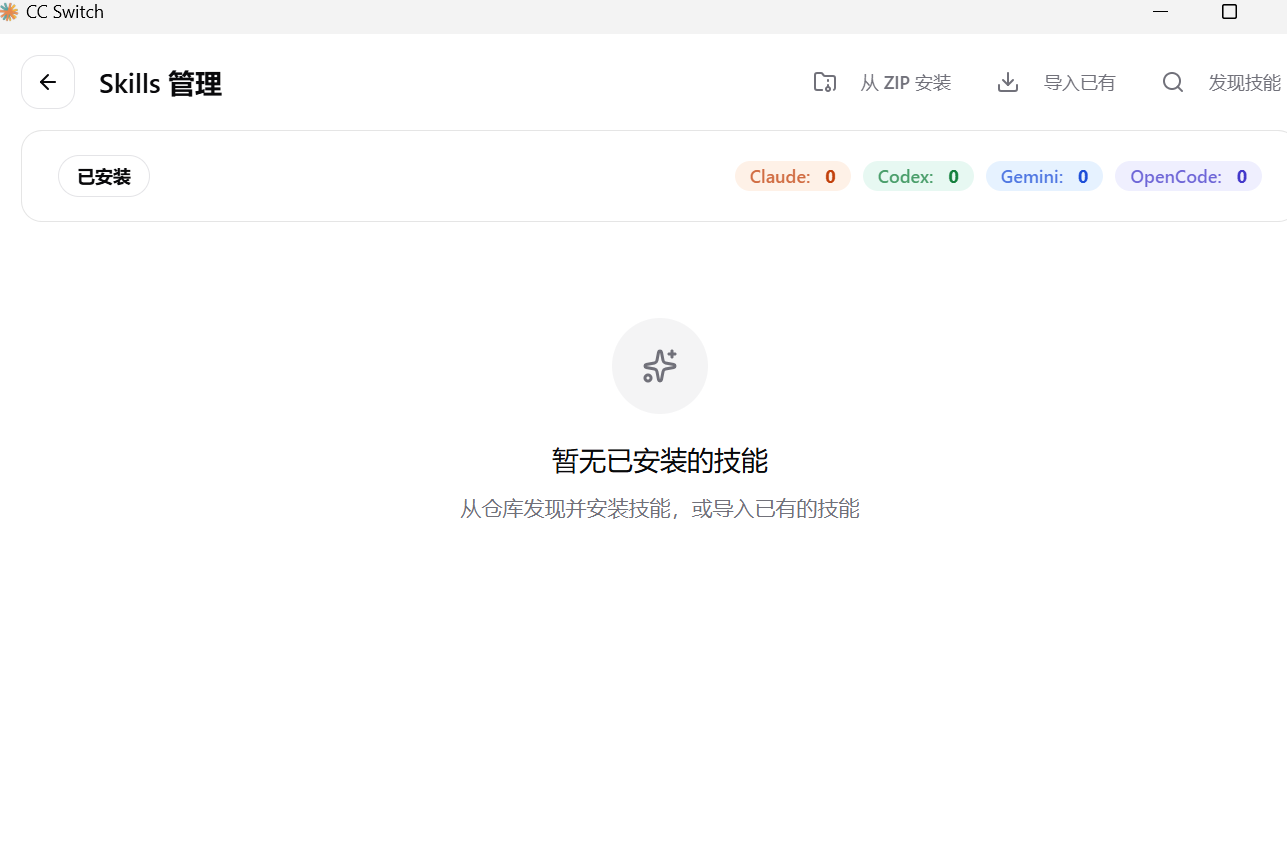This screenshot has width=1287, height=844.
Task: Maximize the CC Switch window
Action: [1230, 12]
